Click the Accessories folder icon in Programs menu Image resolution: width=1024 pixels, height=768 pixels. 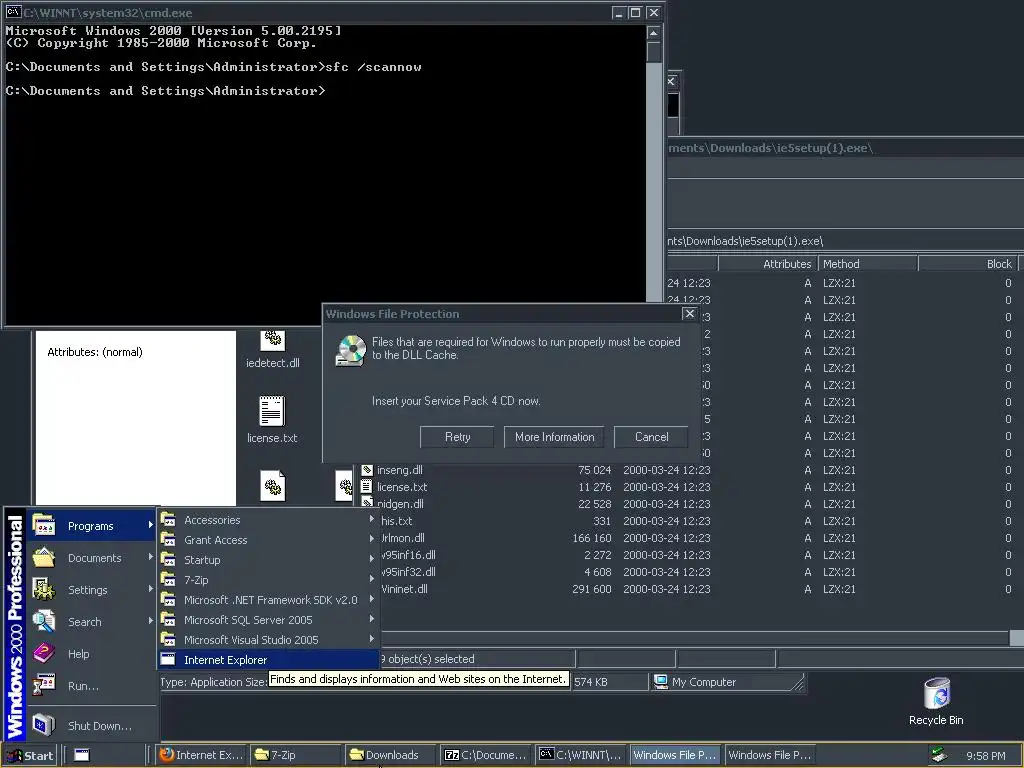coord(168,520)
